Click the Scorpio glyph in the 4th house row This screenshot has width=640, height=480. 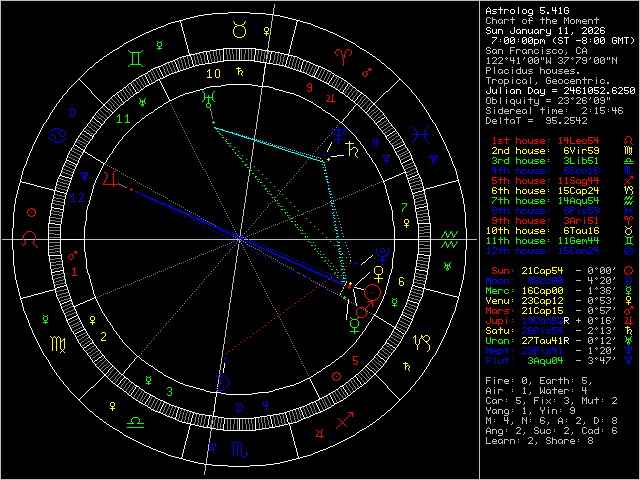pyautogui.click(x=629, y=171)
